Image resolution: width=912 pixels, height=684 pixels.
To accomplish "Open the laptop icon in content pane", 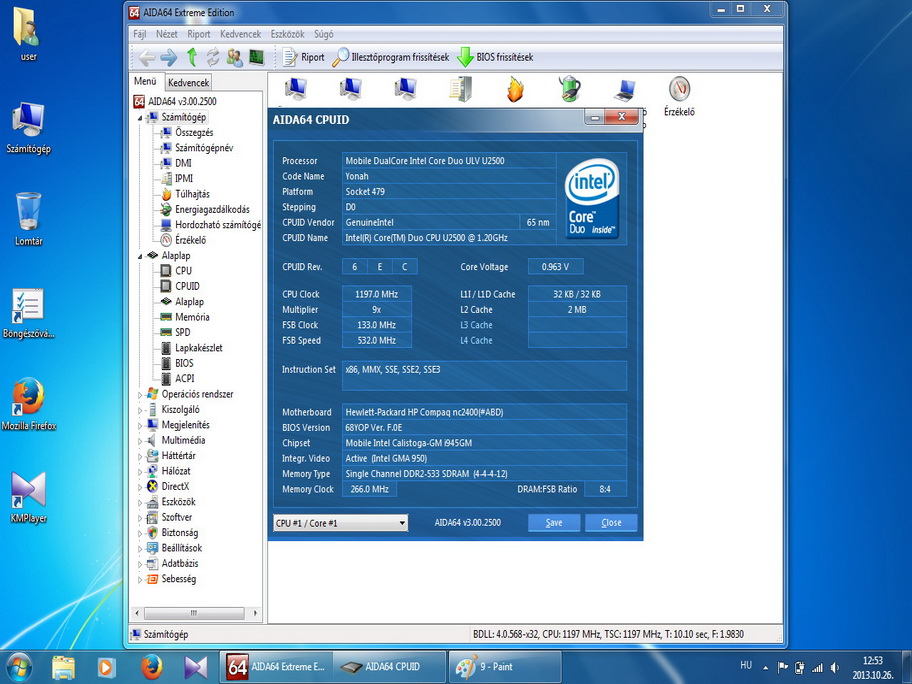I will tap(625, 90).
